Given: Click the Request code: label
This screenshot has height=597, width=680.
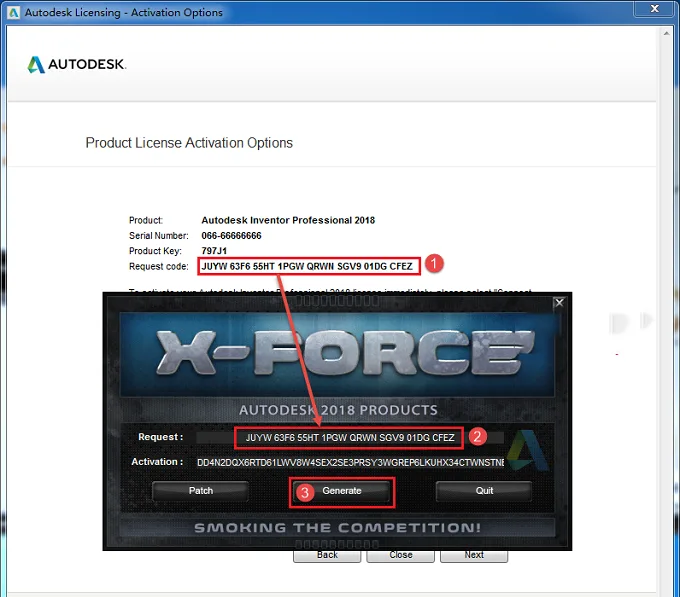Looking at the screenshot, I should coord(159,267).
